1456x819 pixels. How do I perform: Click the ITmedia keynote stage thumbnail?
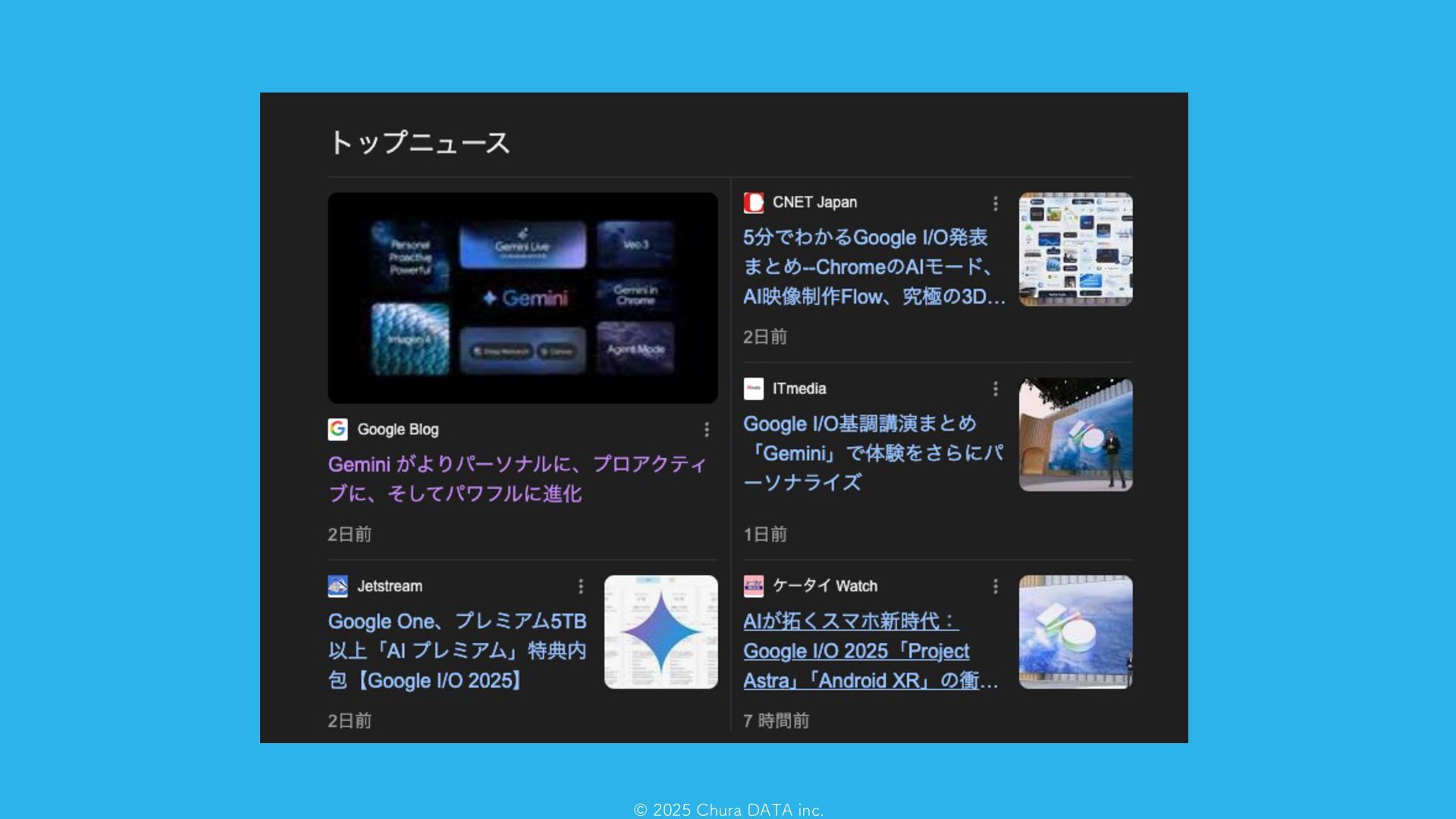(x=1075, y=435)
